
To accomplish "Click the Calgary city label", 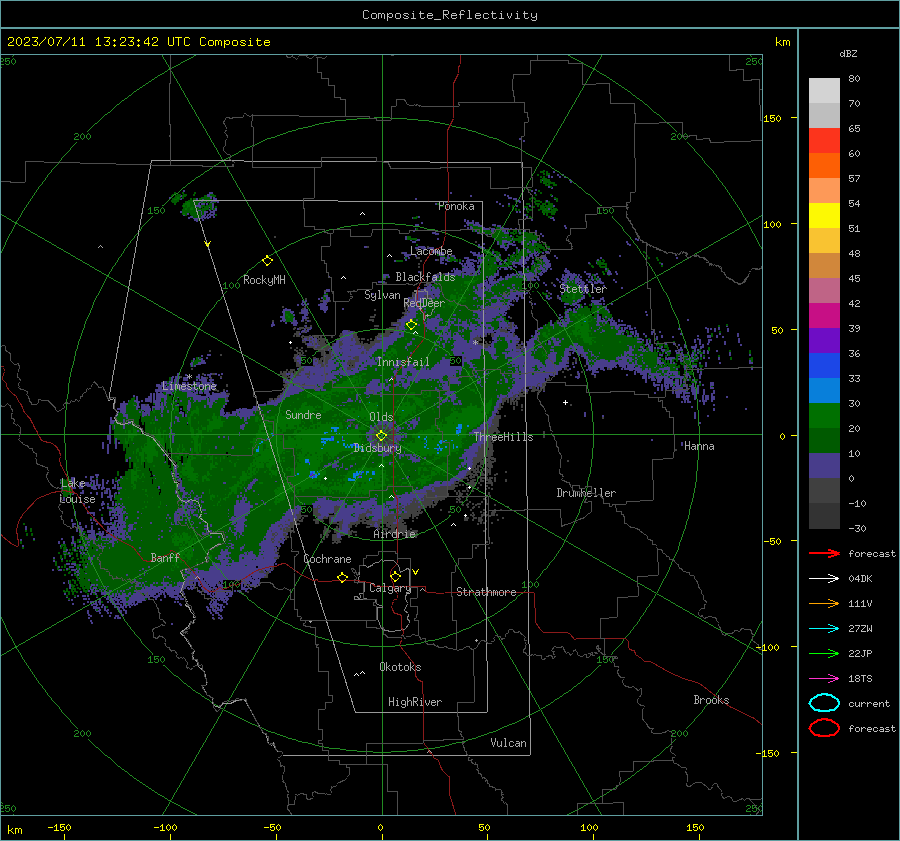I will (x=390, y=588).
